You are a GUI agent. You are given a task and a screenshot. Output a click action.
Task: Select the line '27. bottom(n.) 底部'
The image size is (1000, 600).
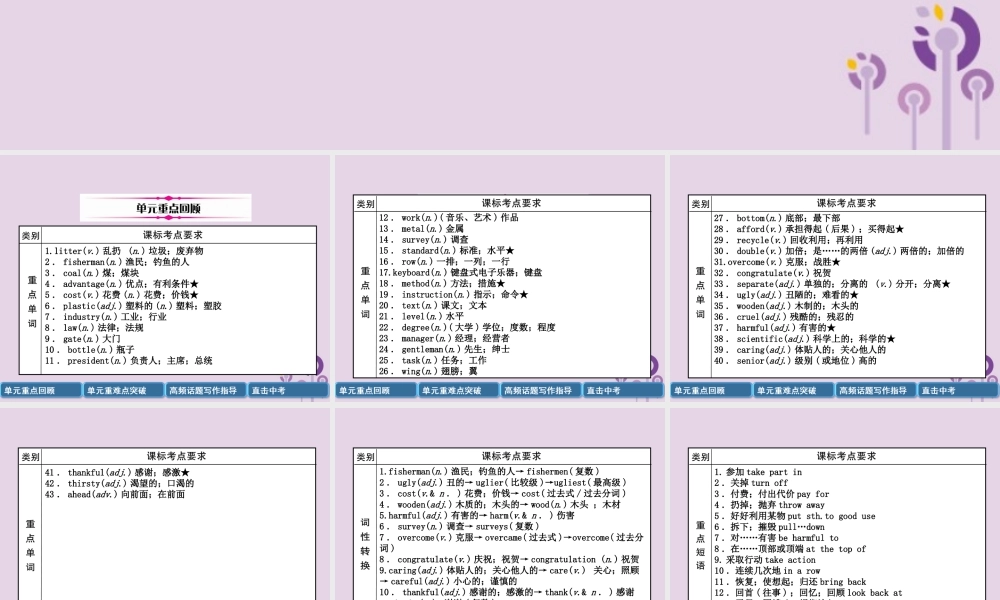pos(777,218)
